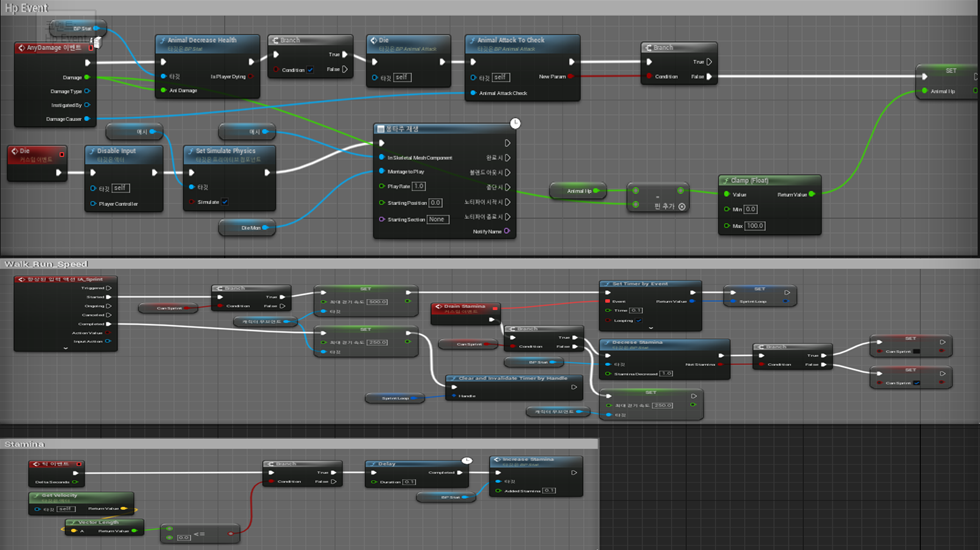980x550 pixels.
Task: Click the Clamp node Return Value pin
Action: [x=812, y=194]
